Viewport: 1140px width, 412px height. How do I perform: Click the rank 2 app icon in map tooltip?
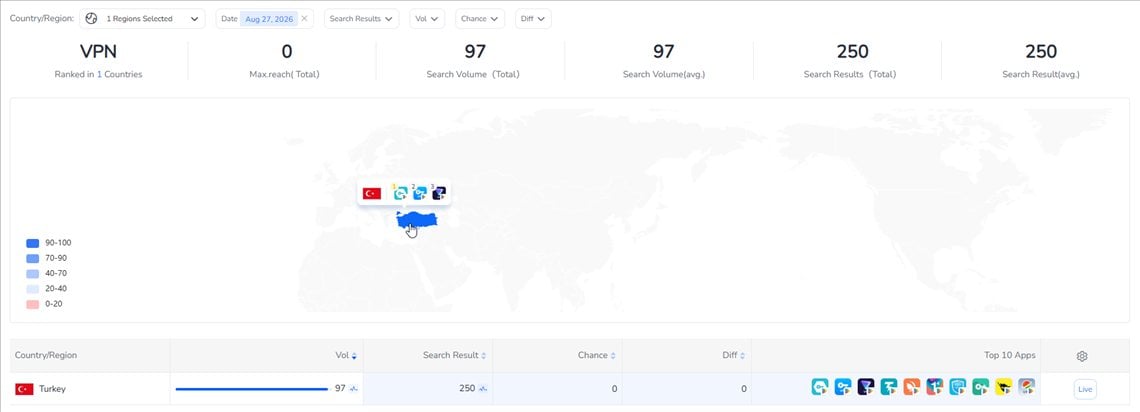420,193
